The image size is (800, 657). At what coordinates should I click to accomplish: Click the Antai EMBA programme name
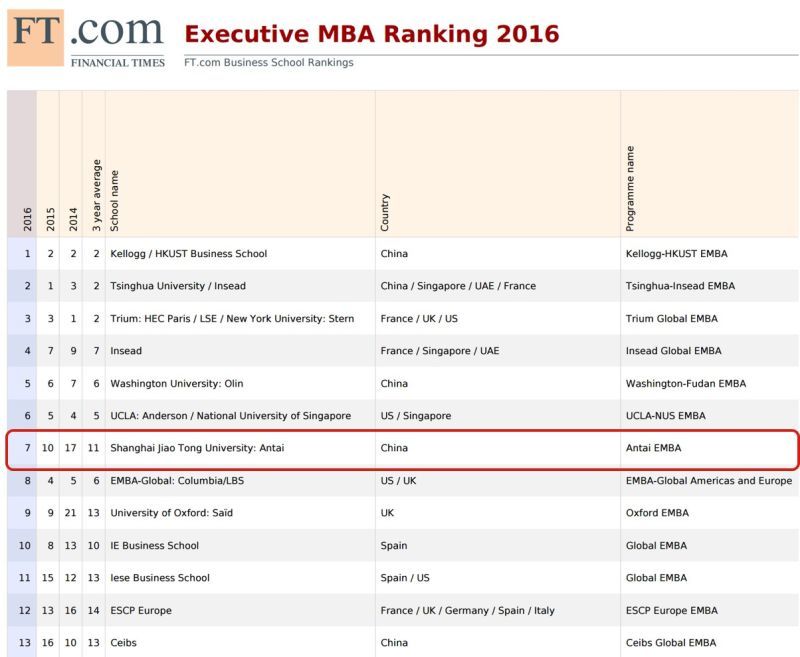(x=653, y=448)
